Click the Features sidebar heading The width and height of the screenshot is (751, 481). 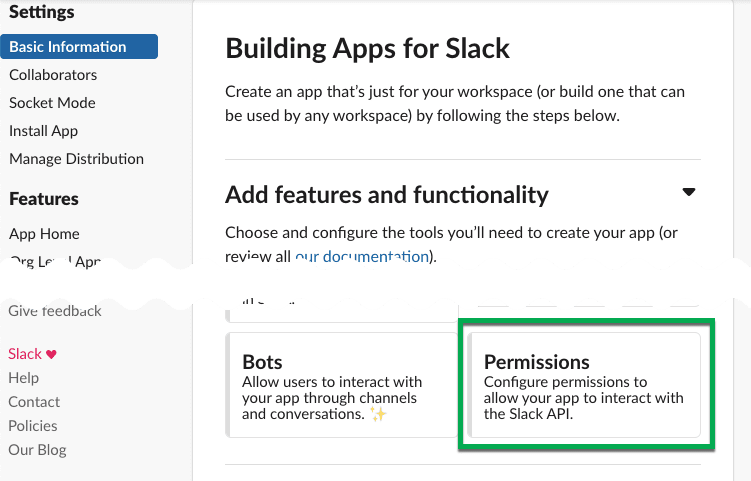[x=44, y=199]
